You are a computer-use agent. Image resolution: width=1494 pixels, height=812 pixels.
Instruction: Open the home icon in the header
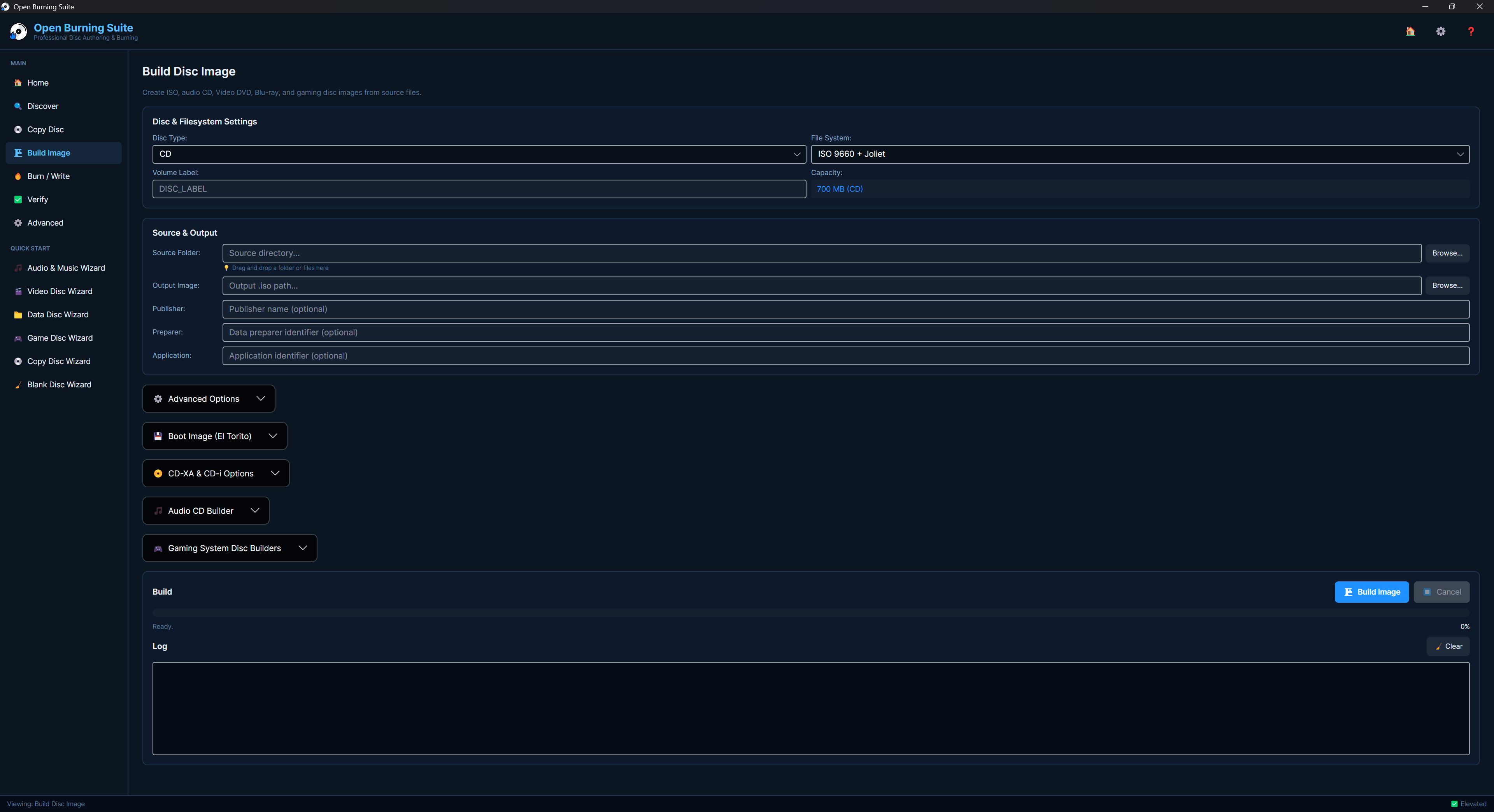tap(1410, 31)
